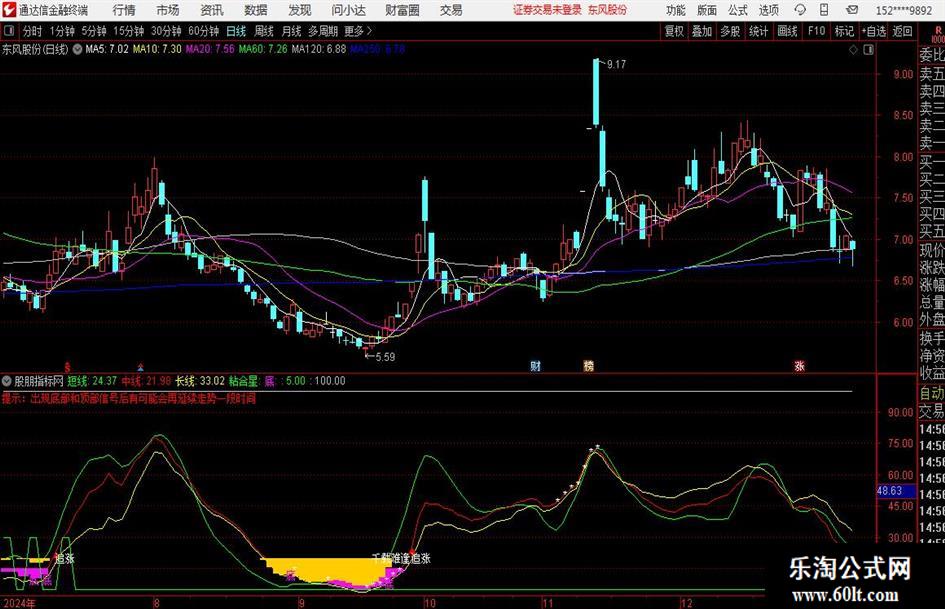Click the red 东风股份 text in the title bar
This screenshot has width=945, height=609.
click(607, 10)
